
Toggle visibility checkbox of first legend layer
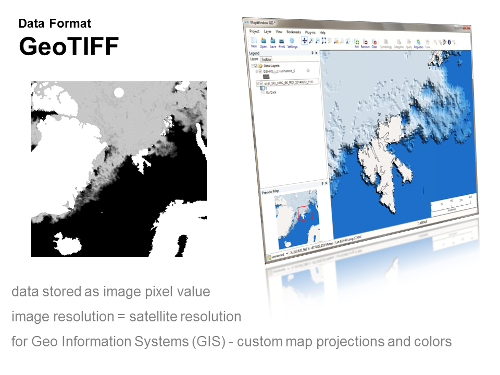[261, 71]
